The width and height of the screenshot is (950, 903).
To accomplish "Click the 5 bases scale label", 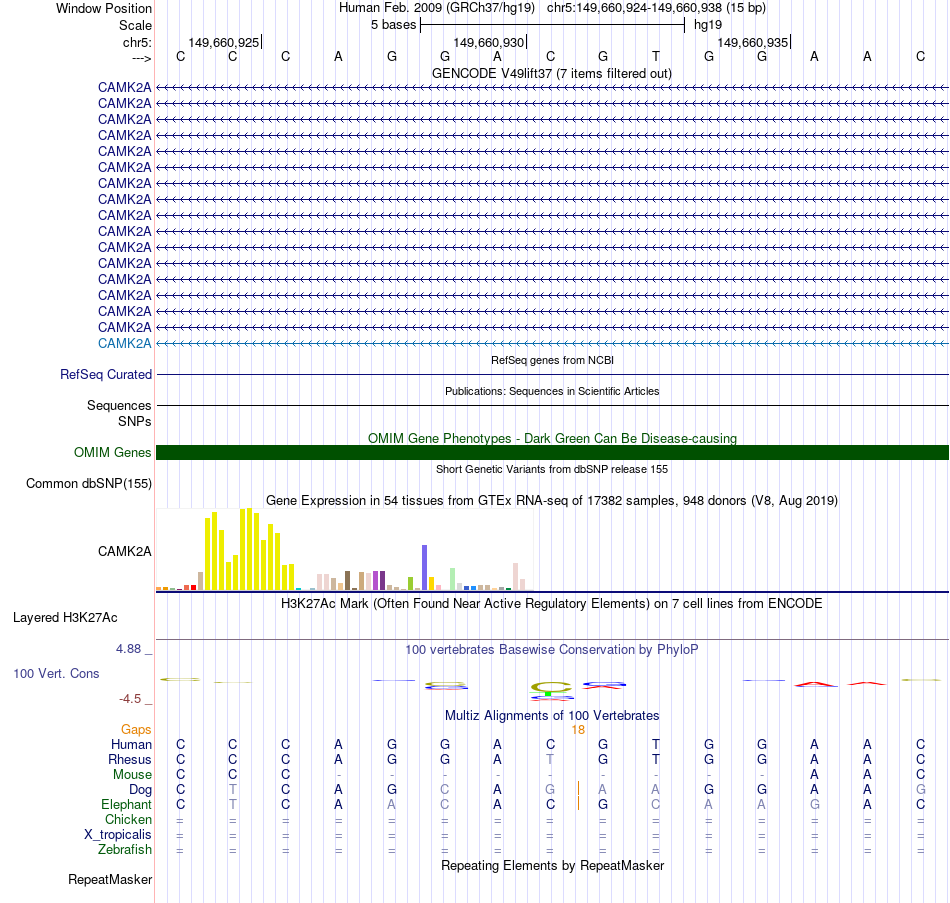I will [x=394, y=25].
